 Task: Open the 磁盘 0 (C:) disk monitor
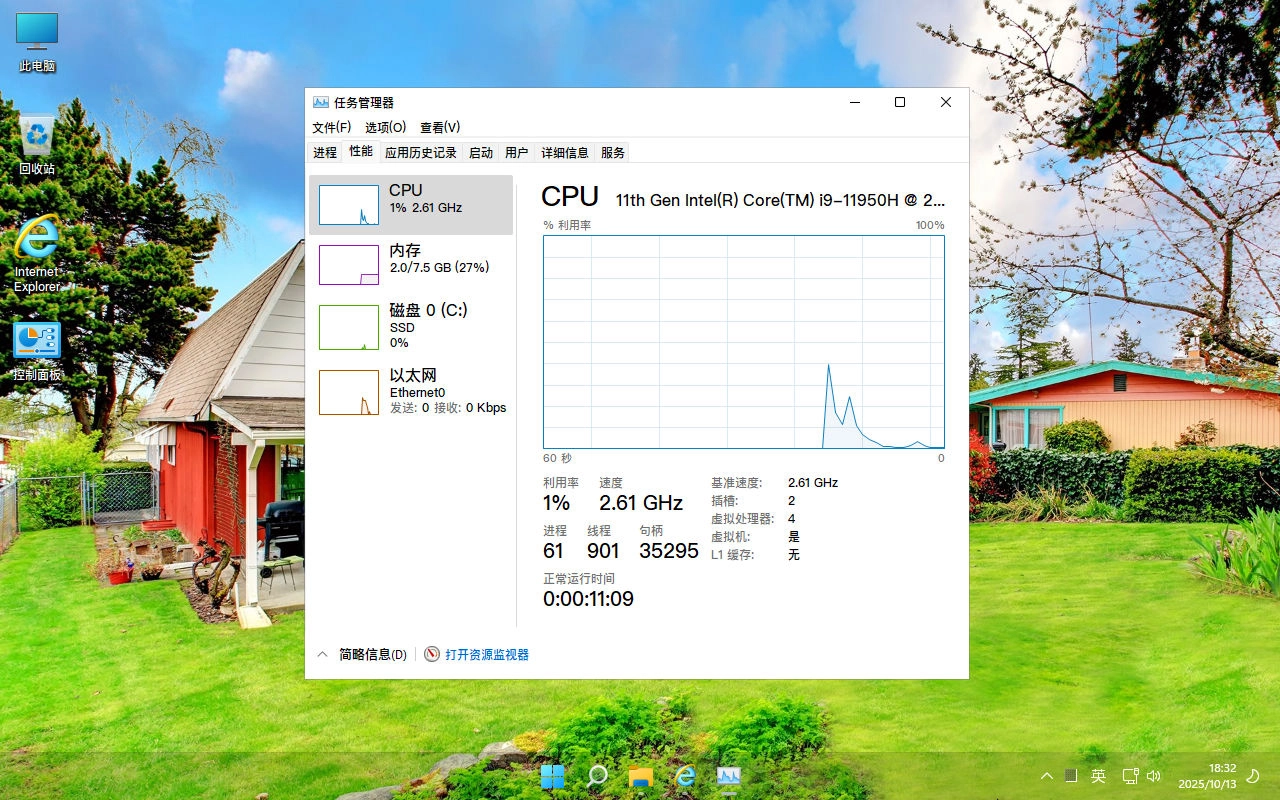click(x=410, y=326)
